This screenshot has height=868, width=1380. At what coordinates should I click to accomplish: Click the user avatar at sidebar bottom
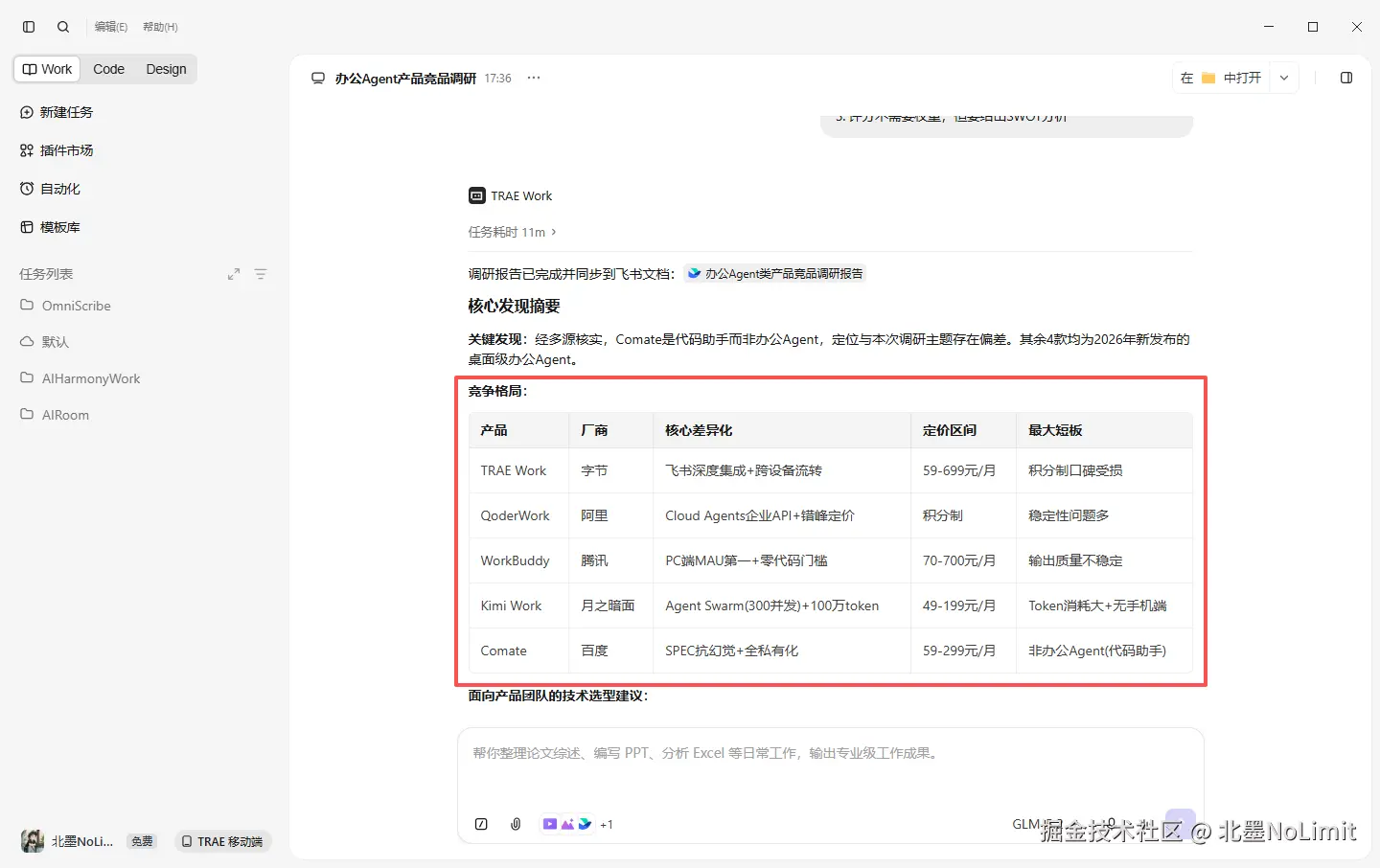[33, 841]
